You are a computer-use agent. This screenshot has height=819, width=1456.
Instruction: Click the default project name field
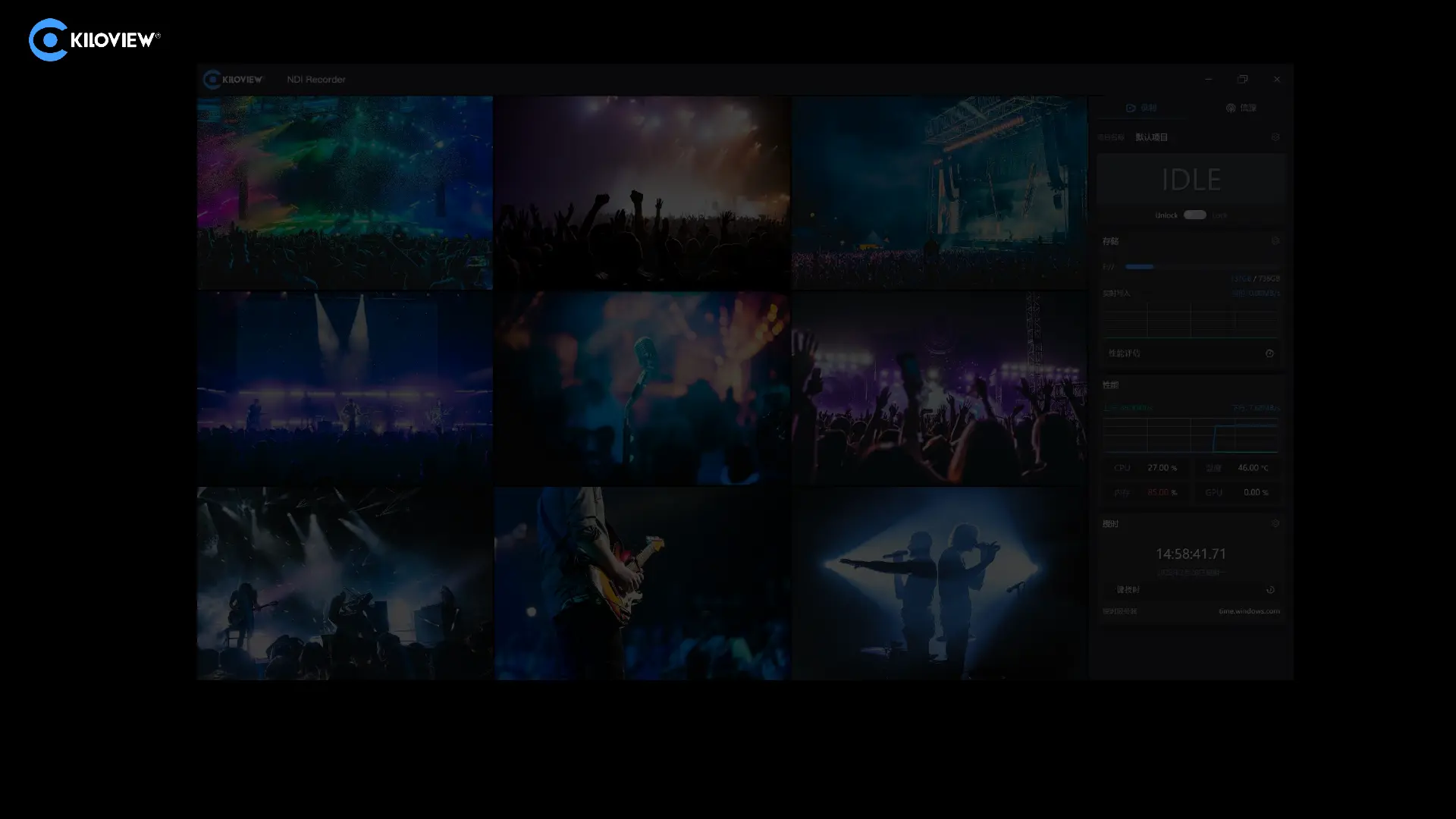click(1151, 137)
